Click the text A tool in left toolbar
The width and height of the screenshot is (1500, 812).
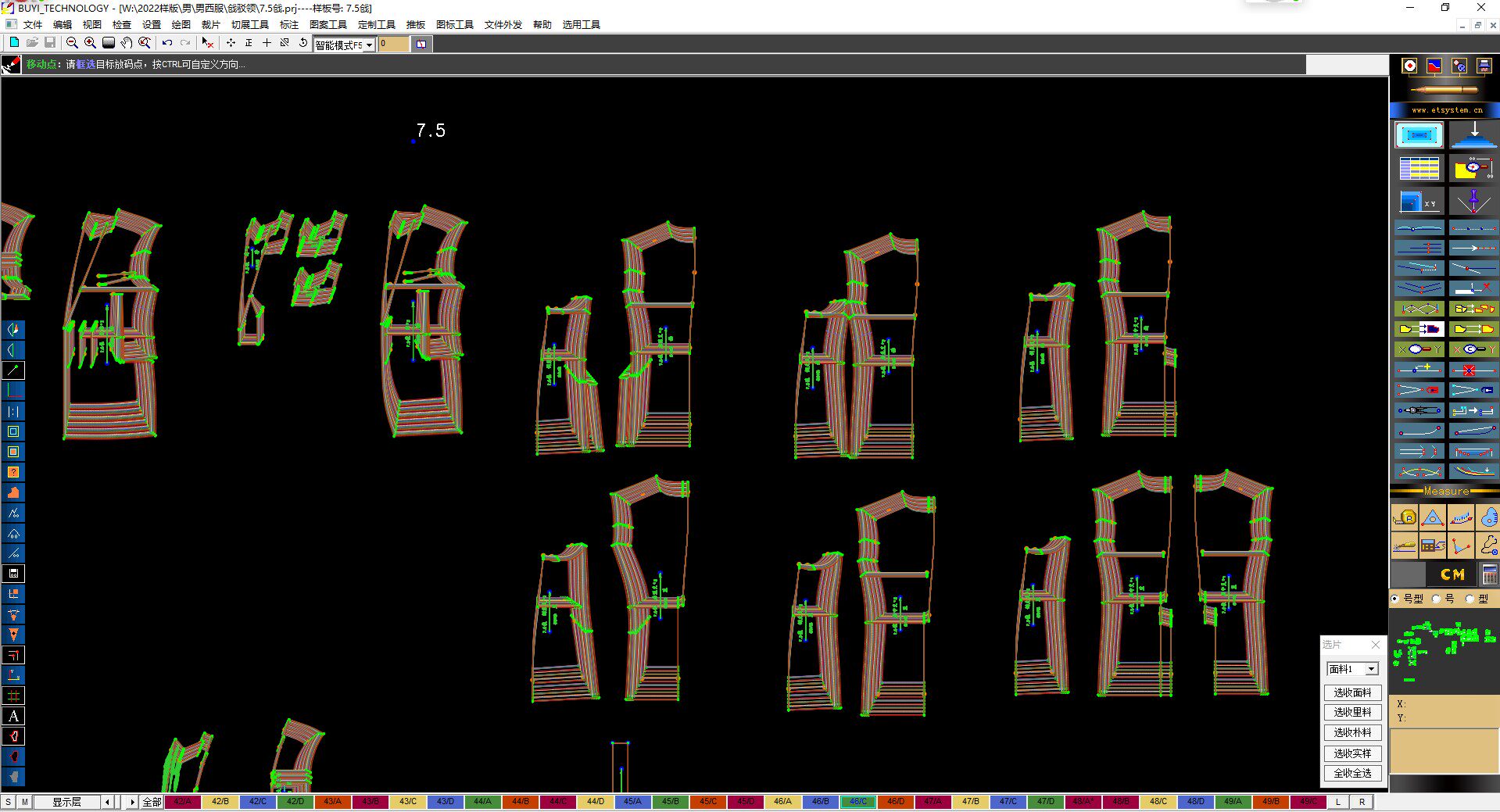tap(13, 716)
